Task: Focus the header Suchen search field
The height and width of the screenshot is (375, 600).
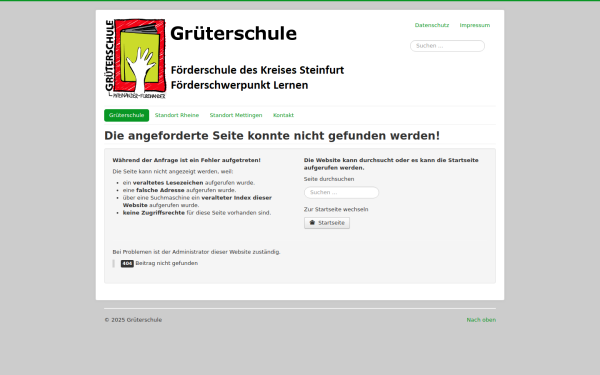Action: click(447, 46)
